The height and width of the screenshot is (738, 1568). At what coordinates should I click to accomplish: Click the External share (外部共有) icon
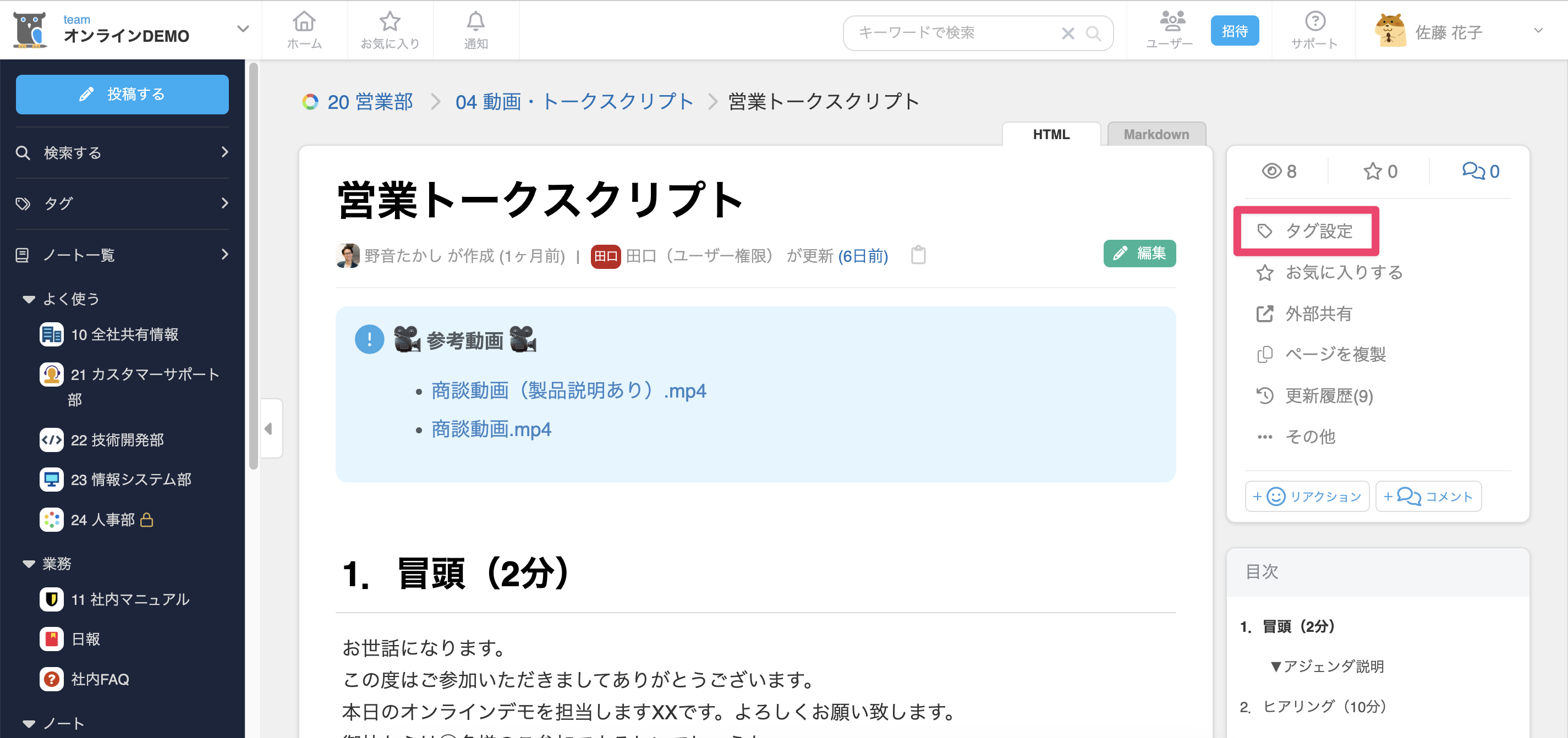click(x=1265, y=313)
